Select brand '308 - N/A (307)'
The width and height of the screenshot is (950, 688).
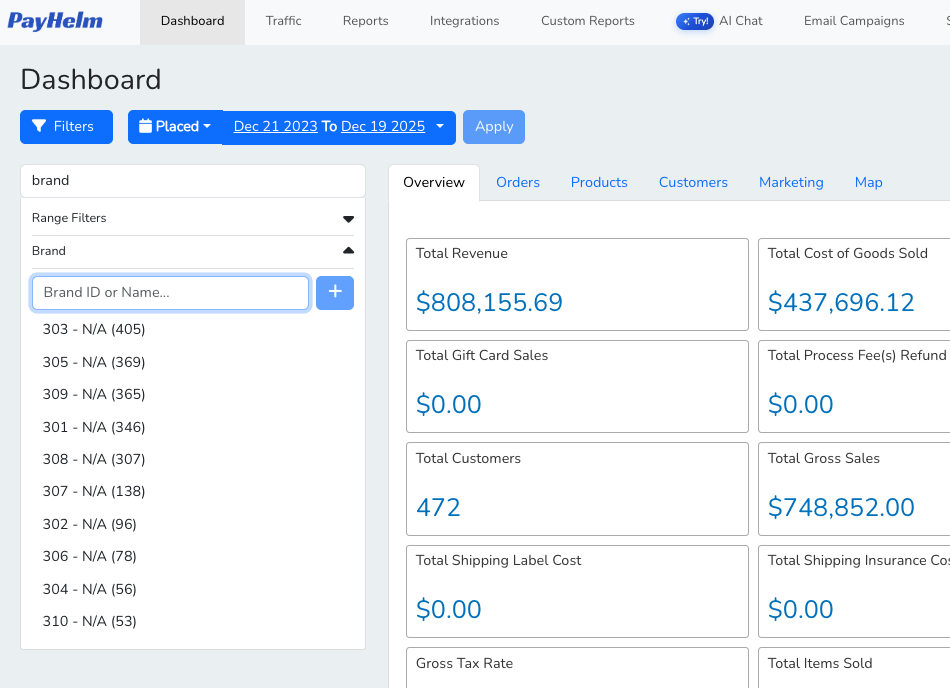pyautogui.click(x=94, y=459)
